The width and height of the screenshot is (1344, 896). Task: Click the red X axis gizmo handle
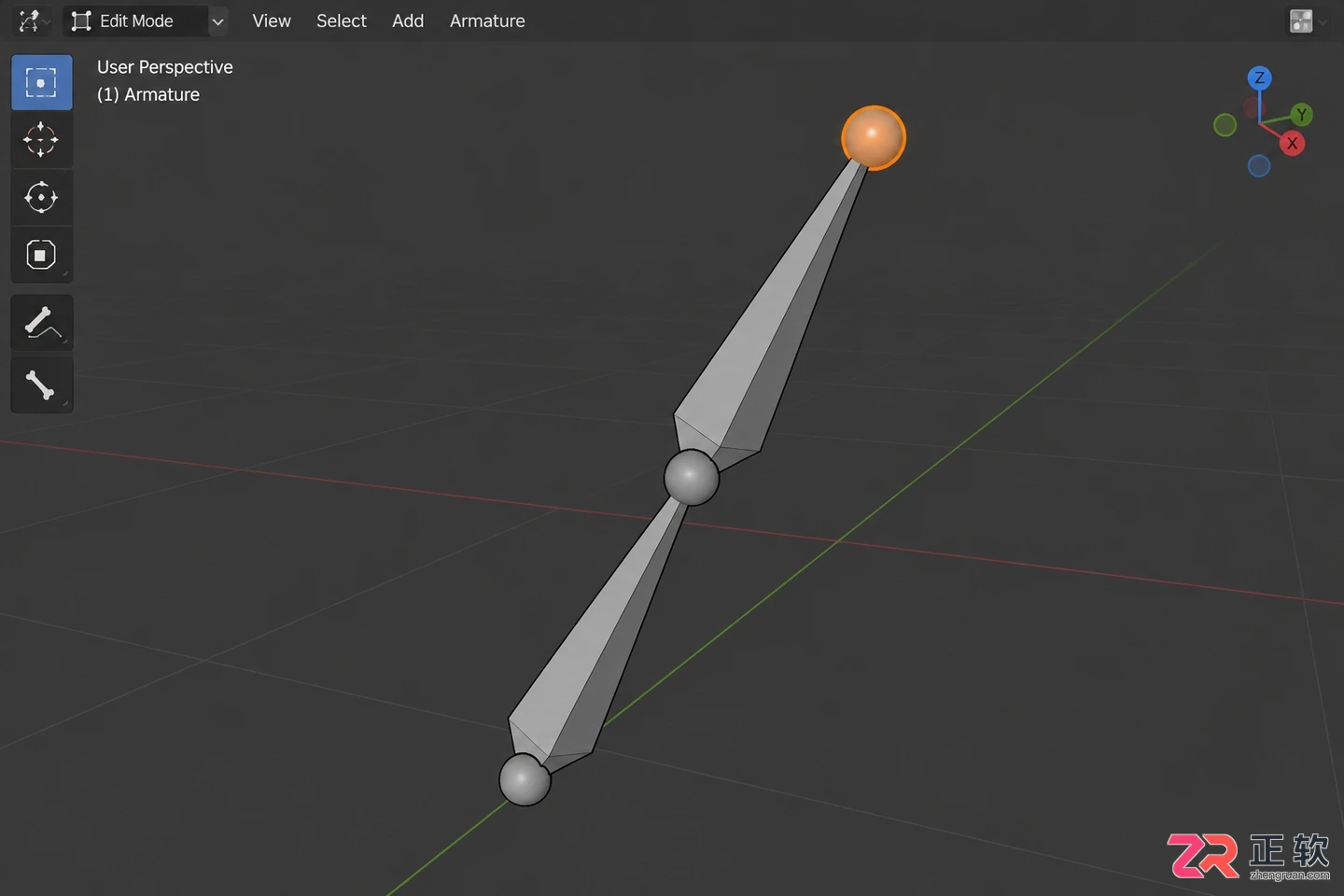coord(1292,144)
